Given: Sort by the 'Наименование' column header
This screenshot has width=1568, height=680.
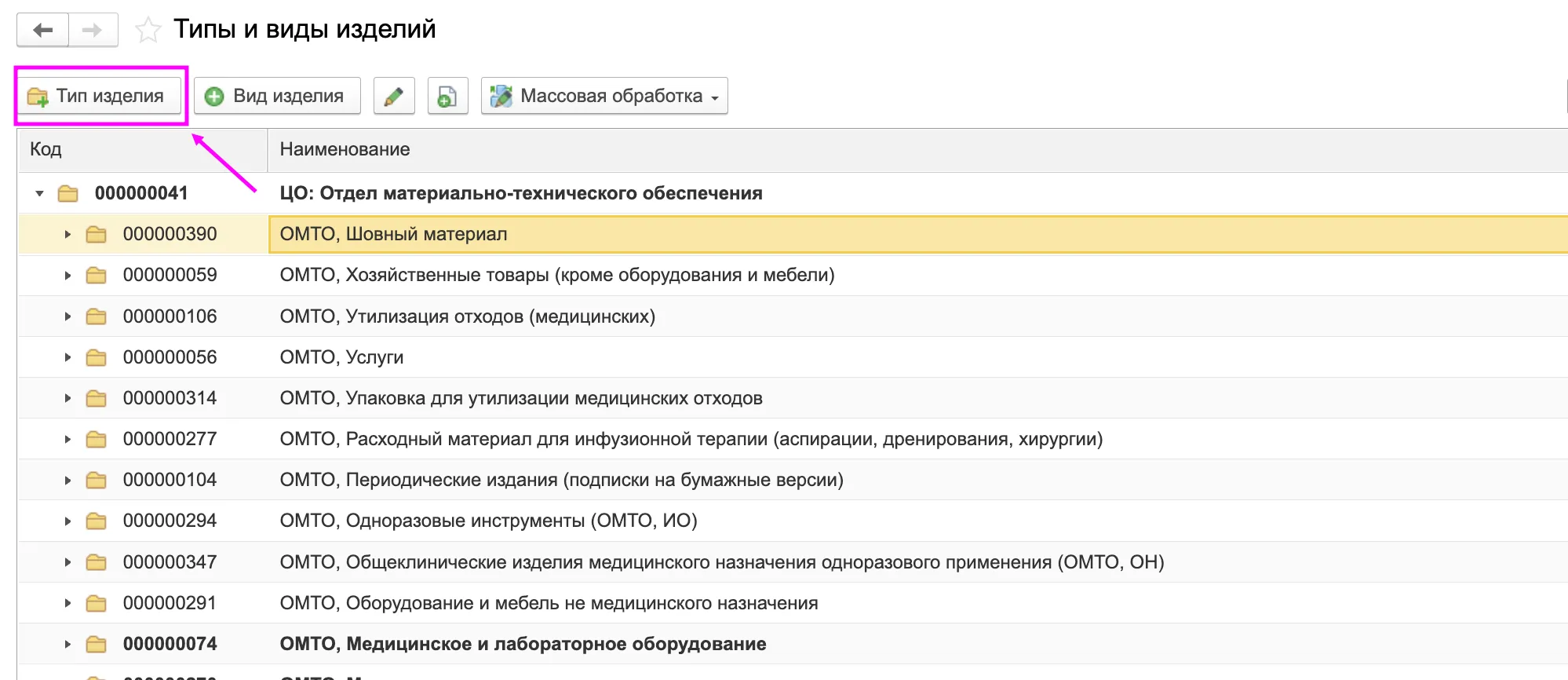Looking at the screenshot, I should click(918, 149).
